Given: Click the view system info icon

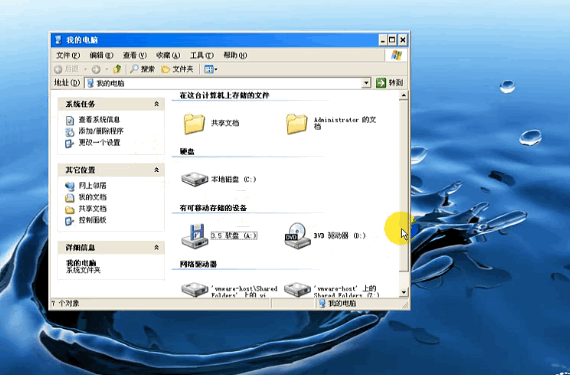Looking at the screenshot, I should click(69, 120).
